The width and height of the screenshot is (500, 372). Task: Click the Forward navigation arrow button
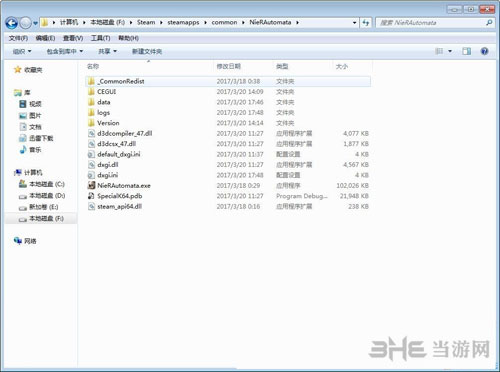click(x=26, y=23)
